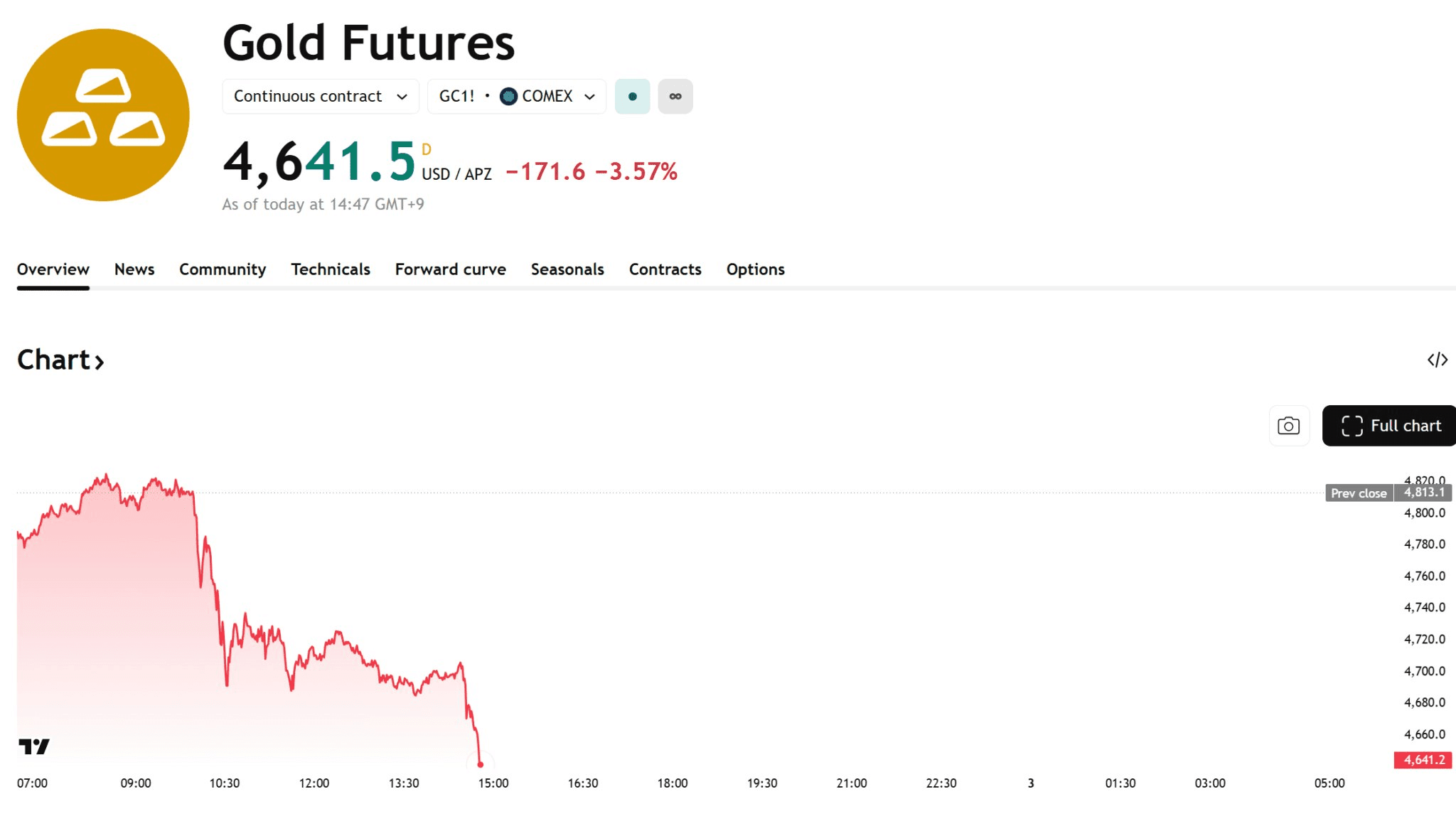This screenshot has height=826, width=1456.
Task: Click the gold bars logo icon
Action: coord(103,115)
